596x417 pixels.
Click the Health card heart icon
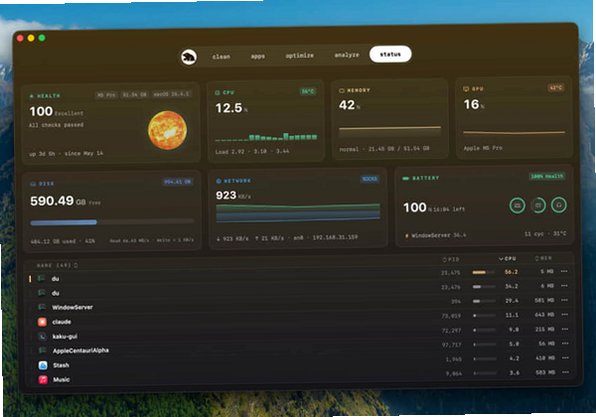[32, 96]
